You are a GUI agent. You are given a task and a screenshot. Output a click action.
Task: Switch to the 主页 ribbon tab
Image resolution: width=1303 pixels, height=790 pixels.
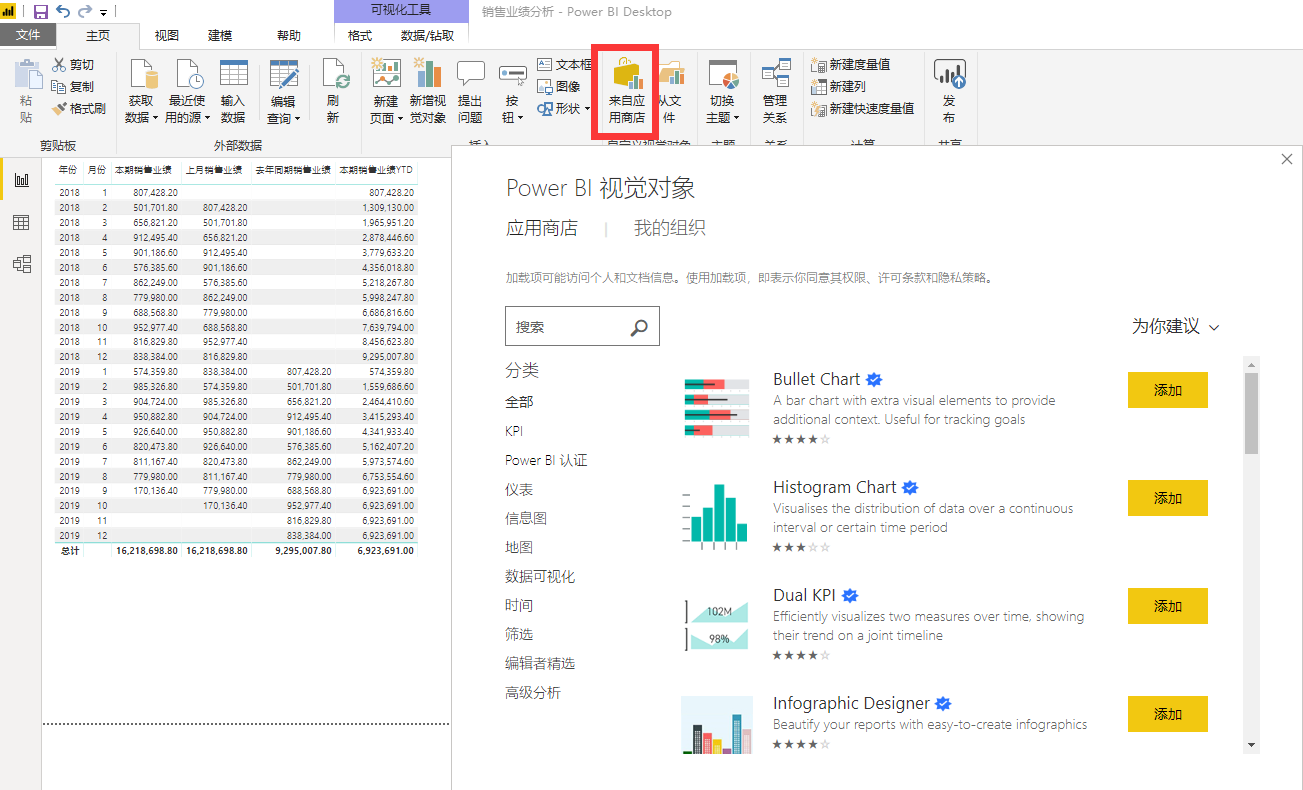coord(98,35)
